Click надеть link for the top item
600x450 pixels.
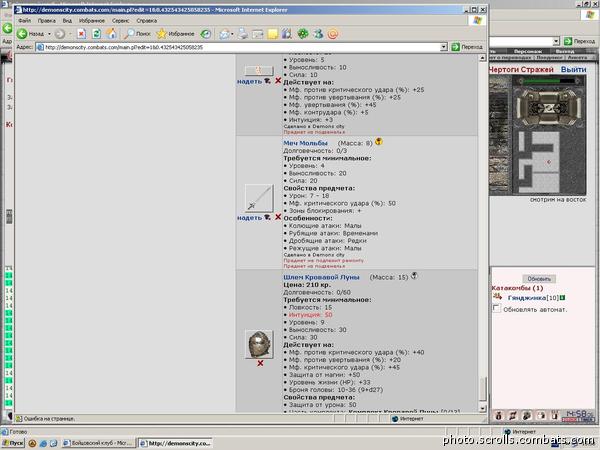coord(249,81)
